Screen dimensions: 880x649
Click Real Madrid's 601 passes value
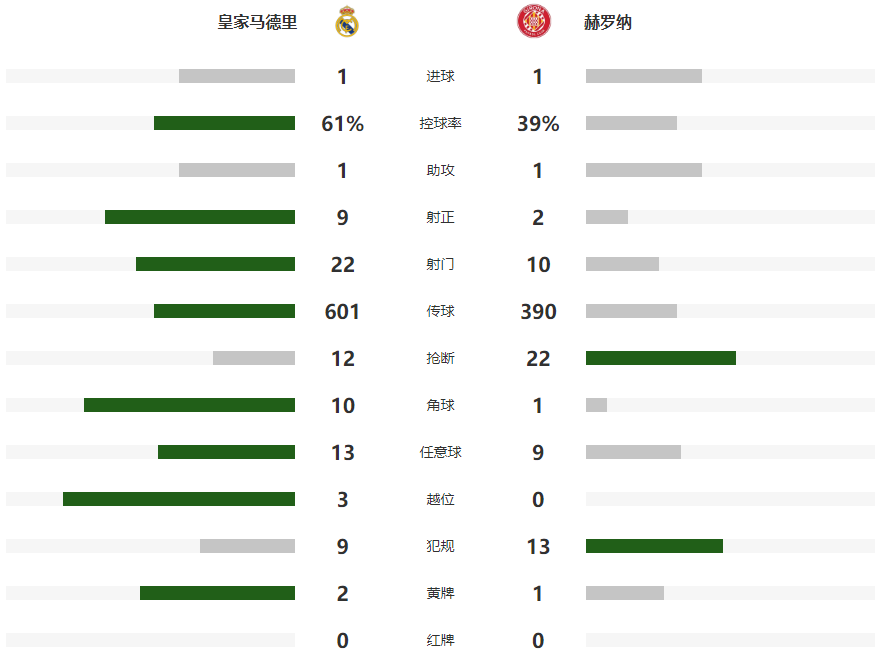pyautogui.click(x=342, y=312)
